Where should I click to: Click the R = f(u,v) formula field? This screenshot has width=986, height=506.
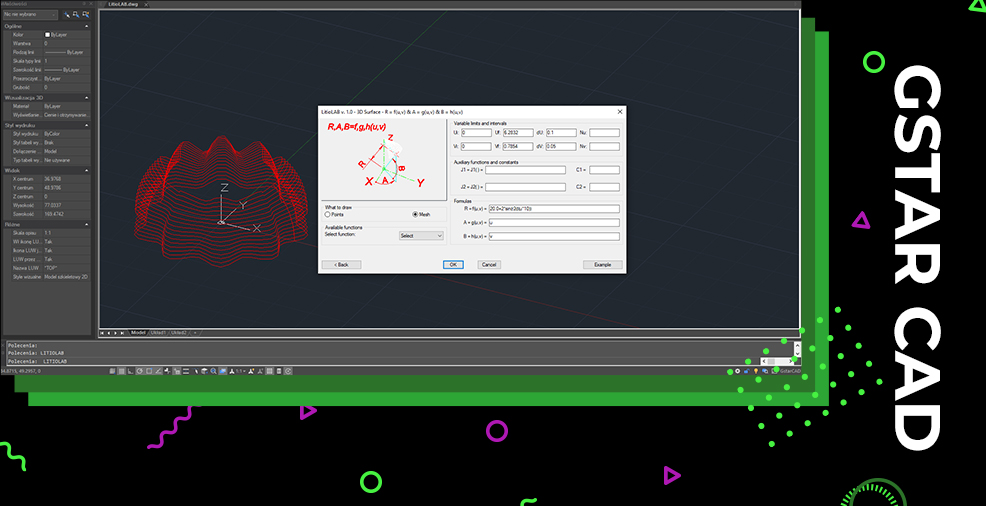(554, 208)
